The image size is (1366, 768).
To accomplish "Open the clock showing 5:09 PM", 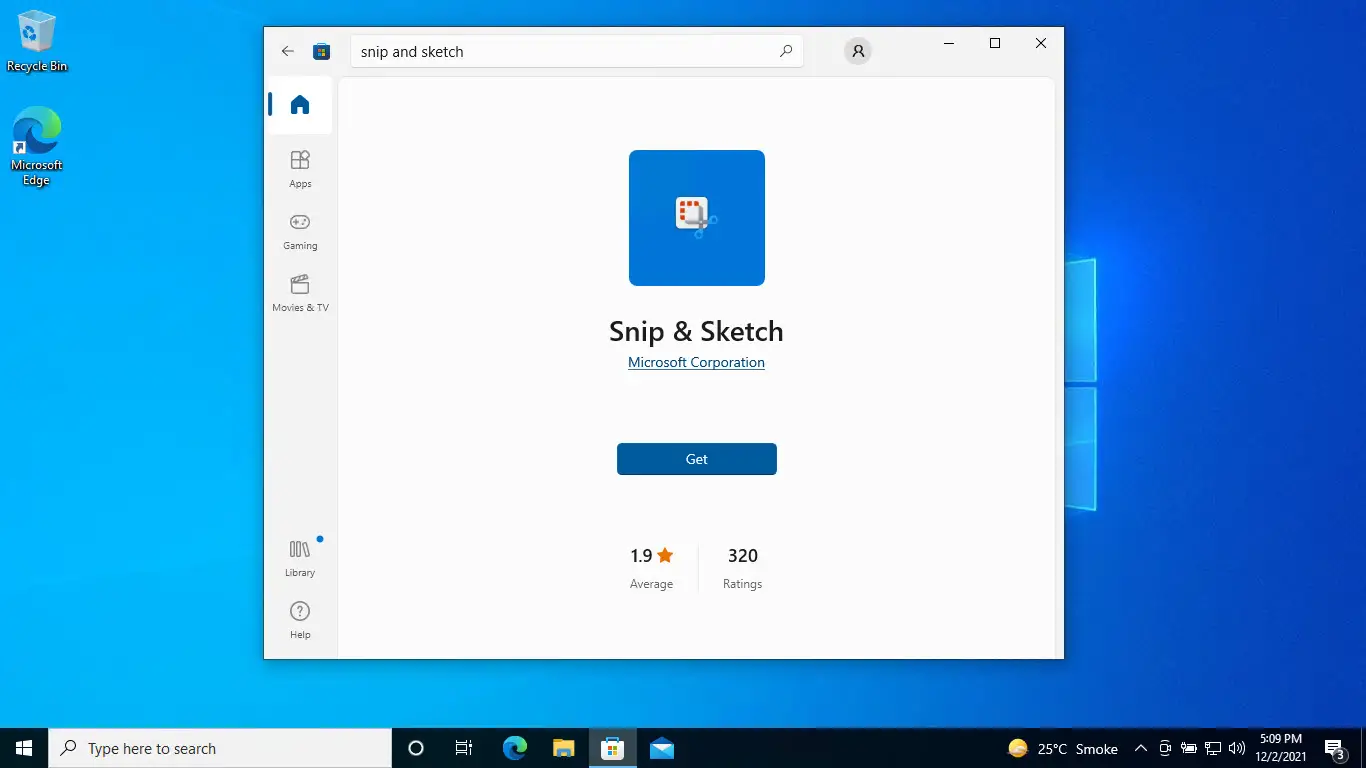I will (1281, 748).
